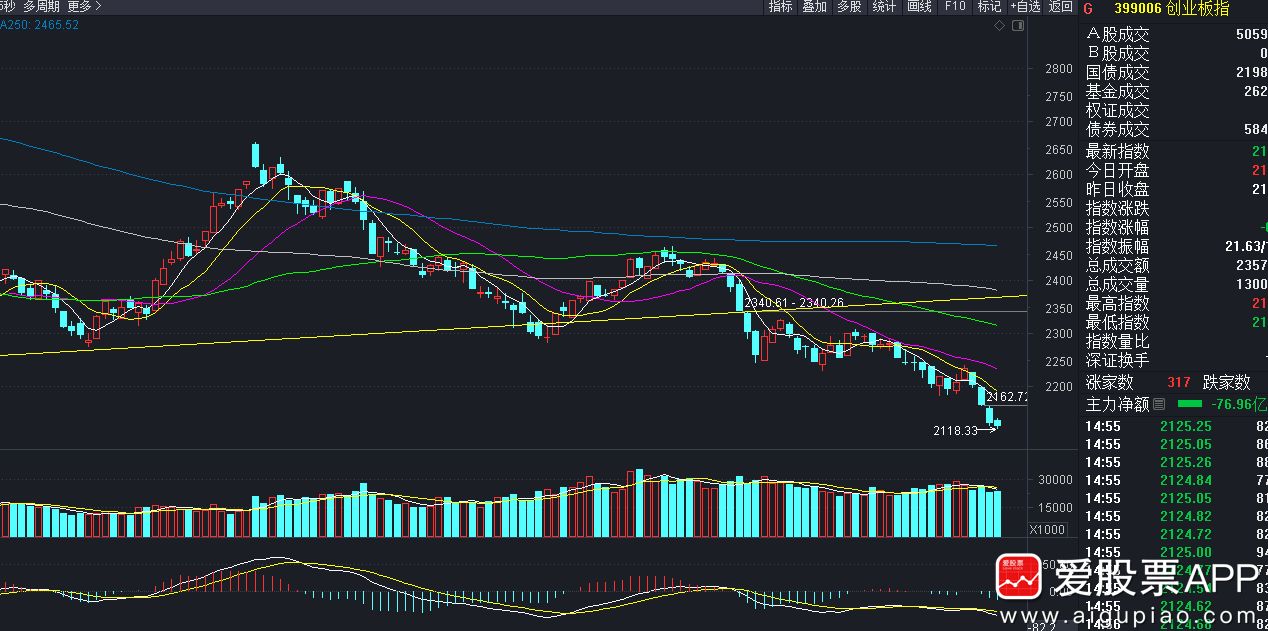Expand the 更多 more periods dropdown

click(83, 7)
